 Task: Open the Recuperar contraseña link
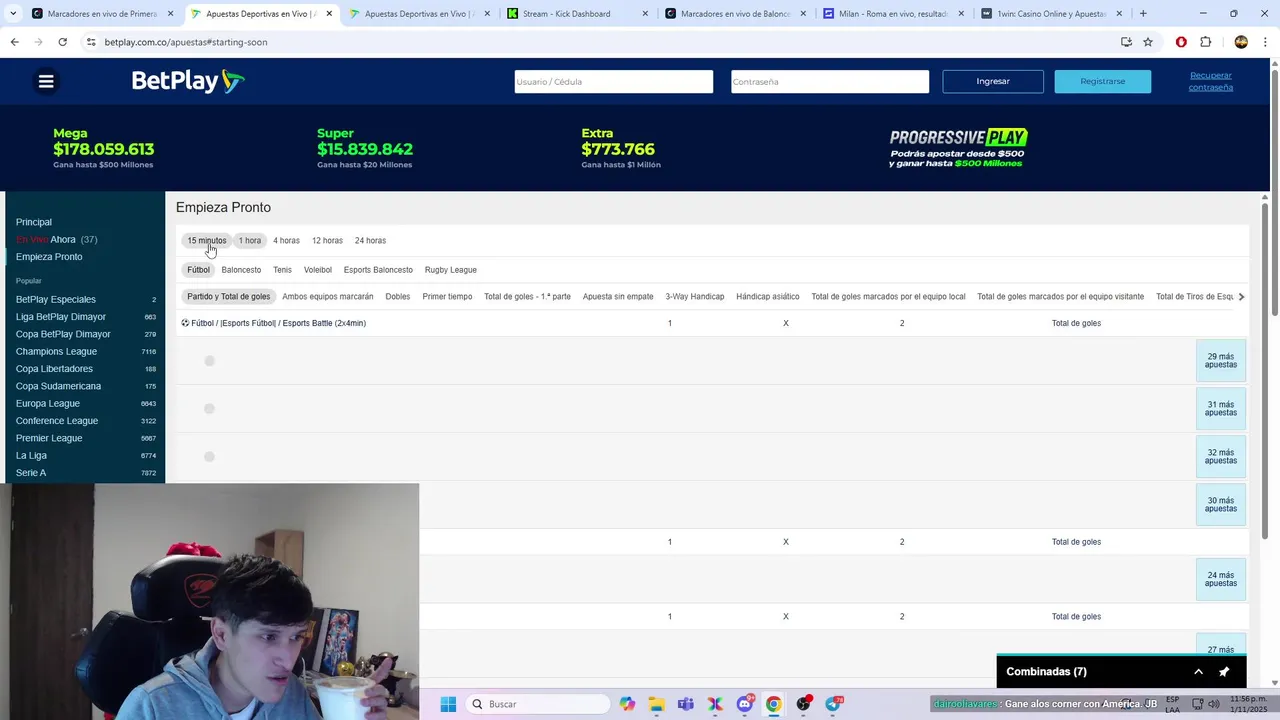tap(1210, 82)
